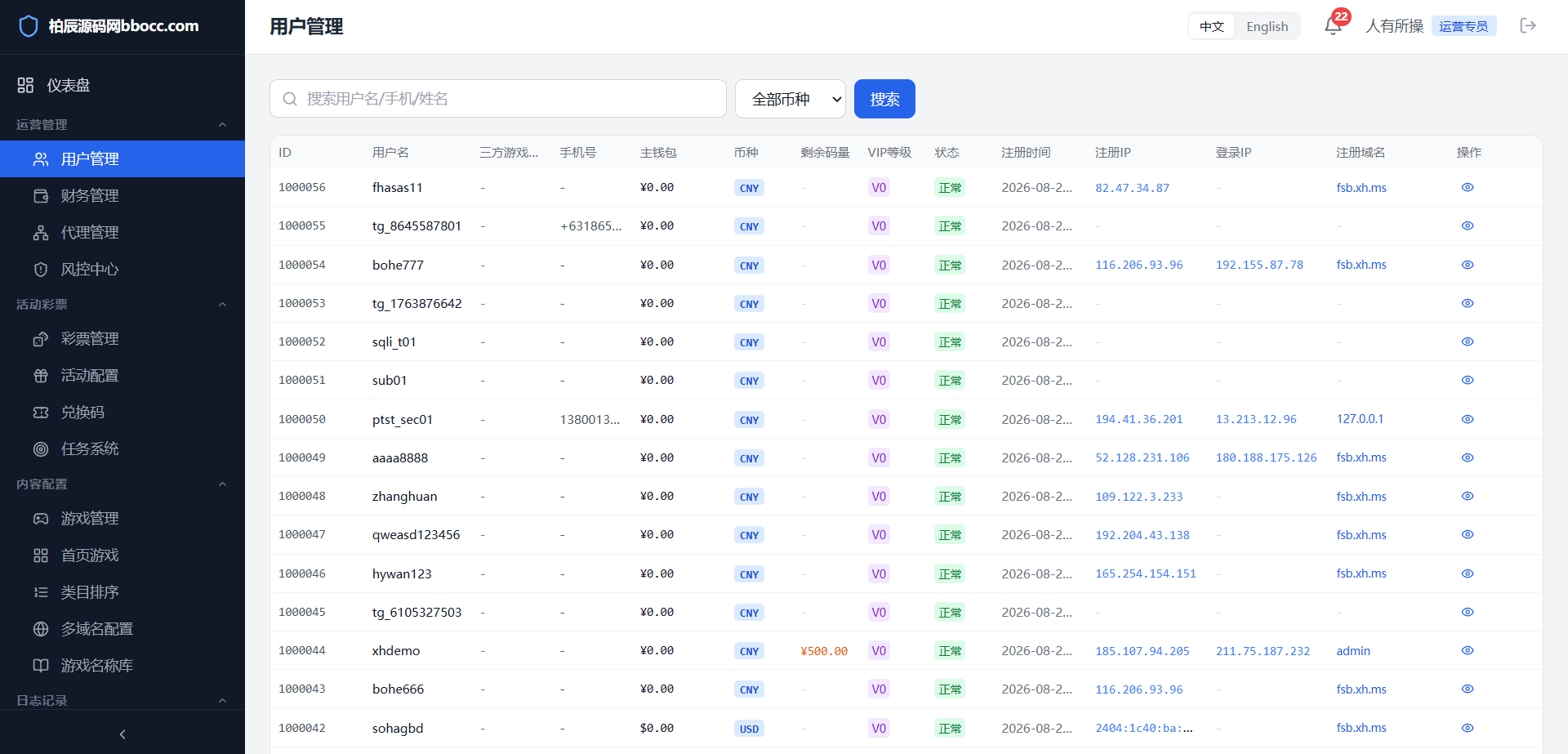
Task: Click the logout icon in header
Action: point(1528,26)
